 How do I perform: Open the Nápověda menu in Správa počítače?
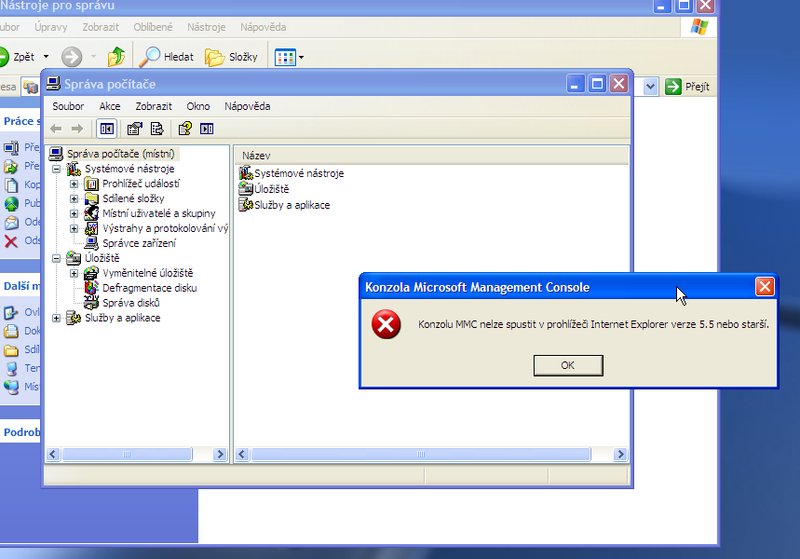point(247,106)
